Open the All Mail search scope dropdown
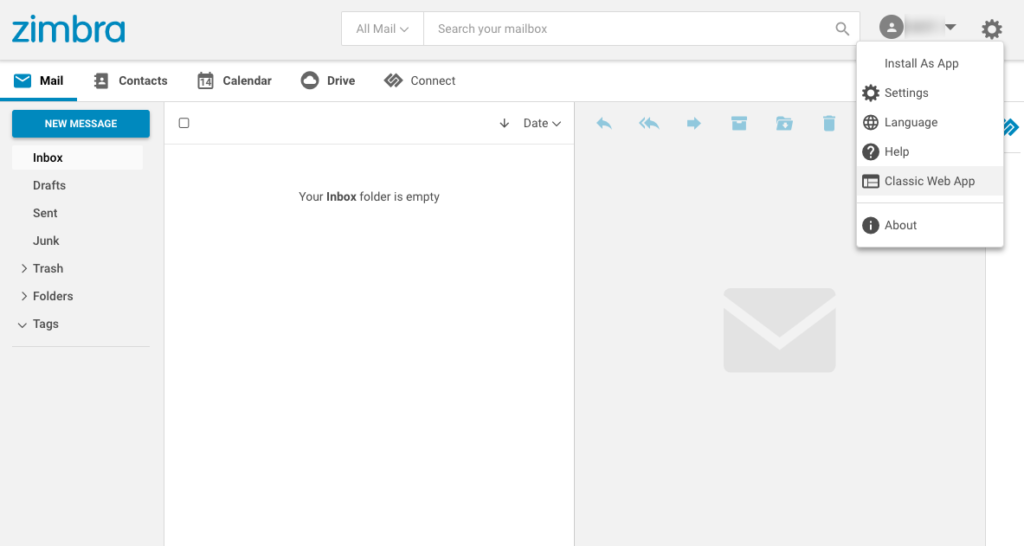The image size is (1024, 546). pyautogui.click(x=382, y=29)
